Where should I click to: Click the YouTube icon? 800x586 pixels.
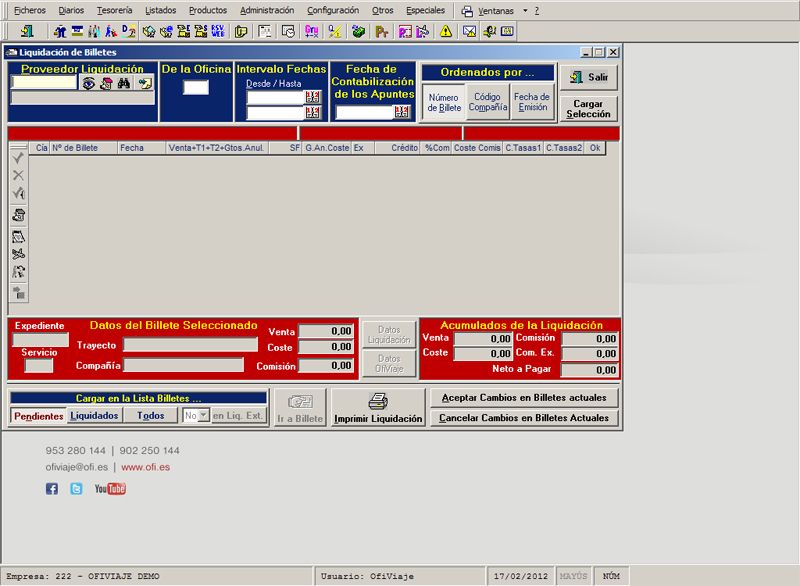pos(110,489)
